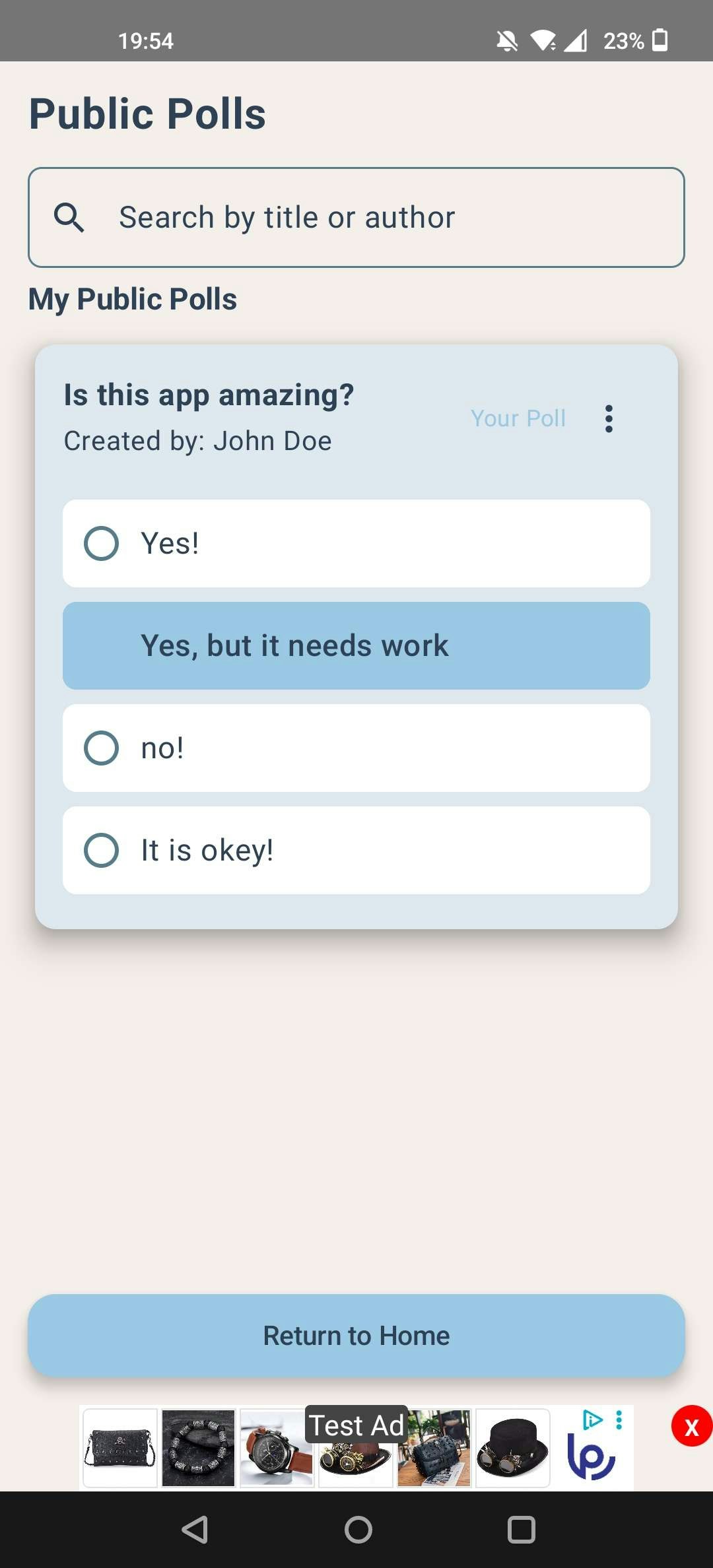Tap the 'Your Poll' label
713x1568 pixels.
tap(518, 418)
